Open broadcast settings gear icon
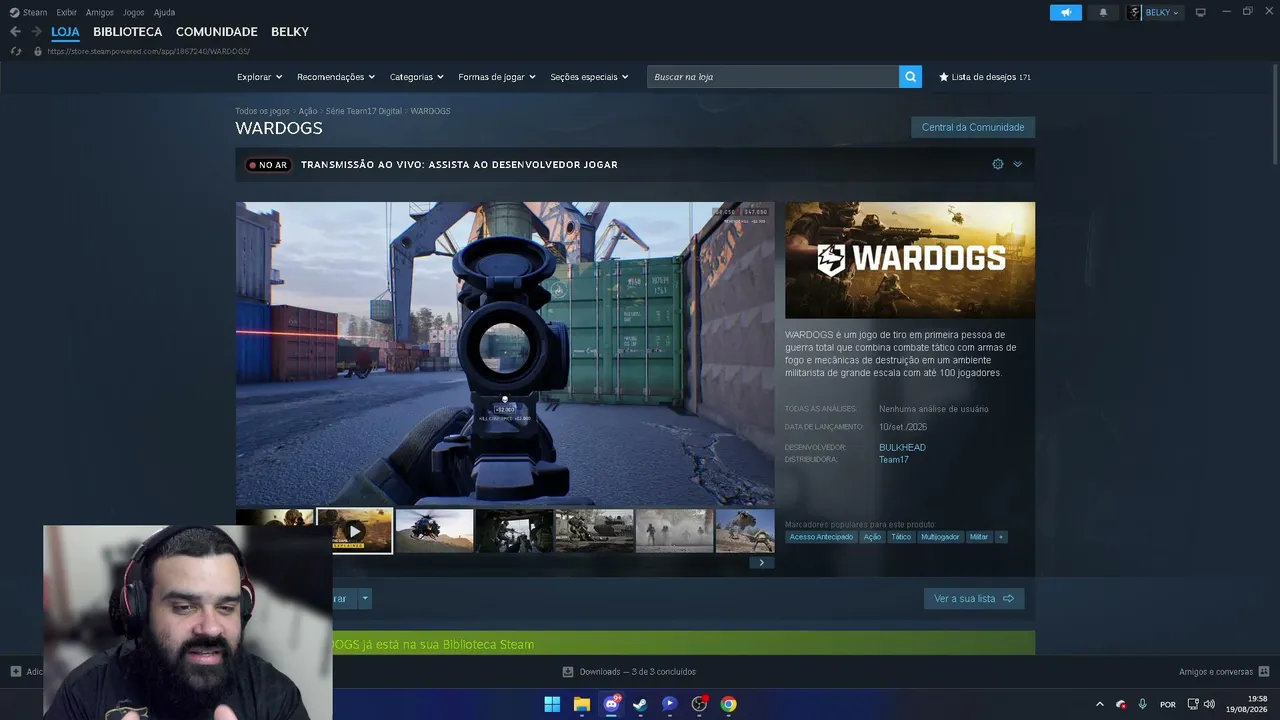 (x=998, y=164)
